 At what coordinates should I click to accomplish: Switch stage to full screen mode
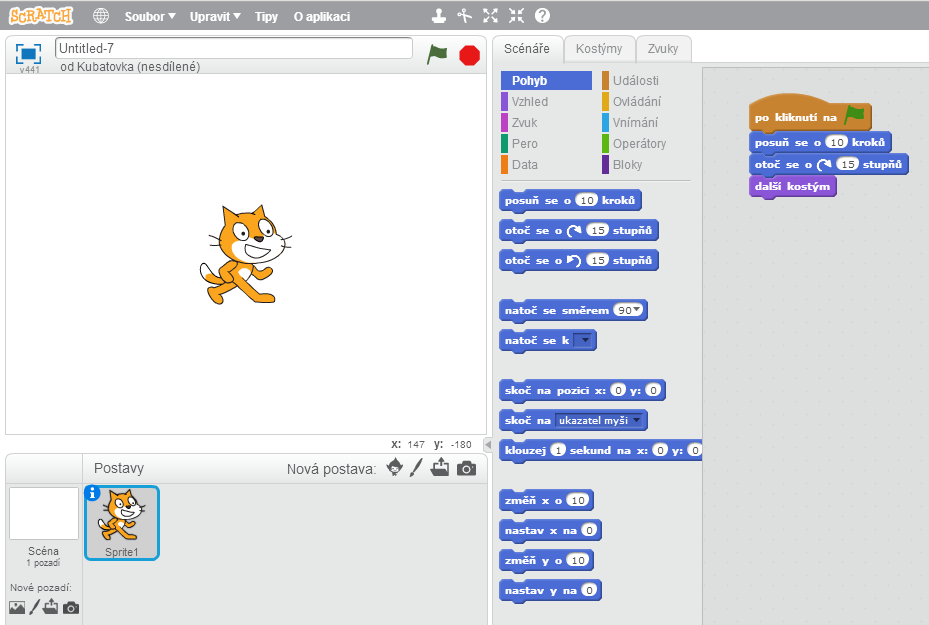28,54
